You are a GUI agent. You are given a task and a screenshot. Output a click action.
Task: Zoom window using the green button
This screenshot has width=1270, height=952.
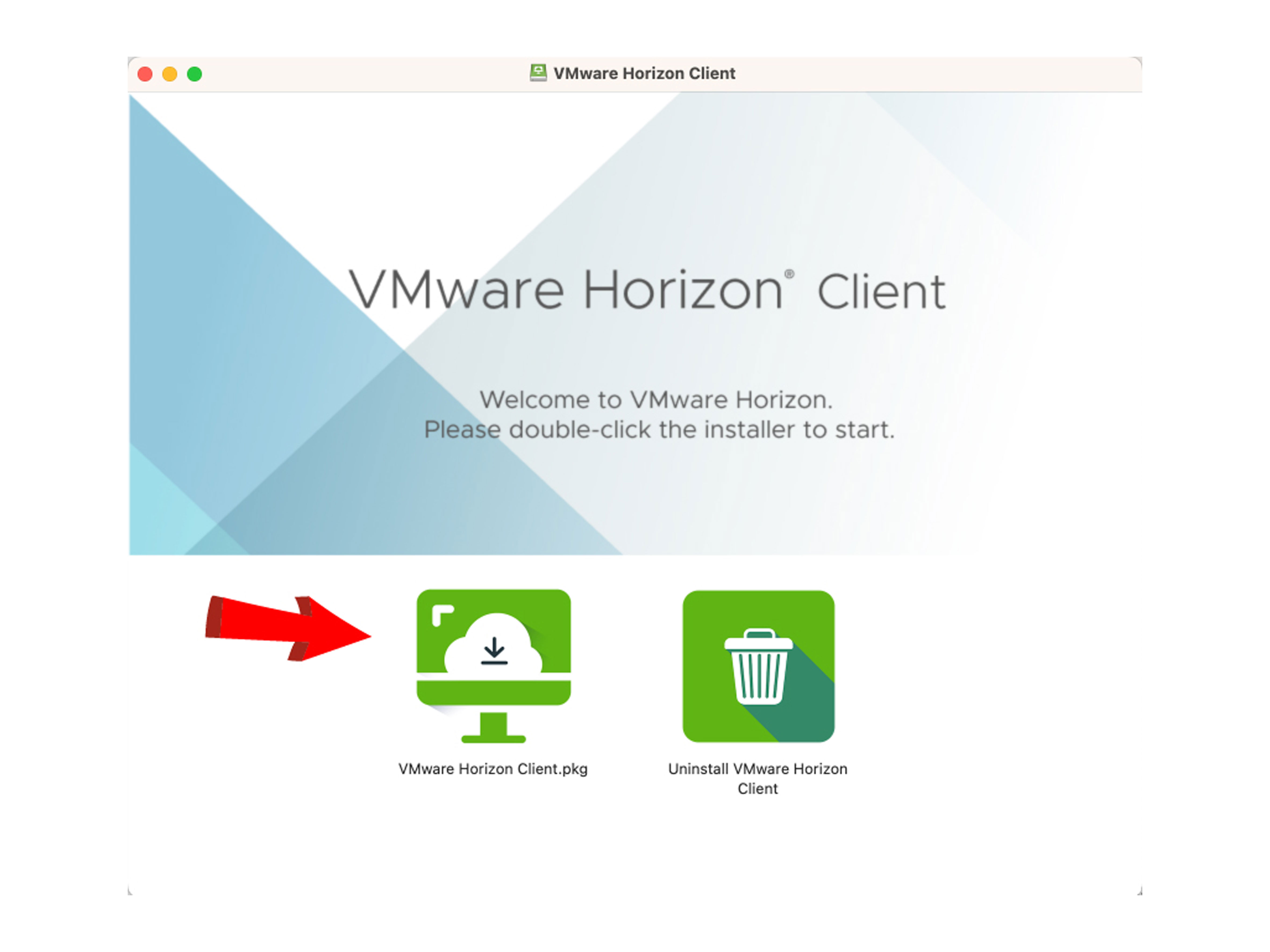195,74
